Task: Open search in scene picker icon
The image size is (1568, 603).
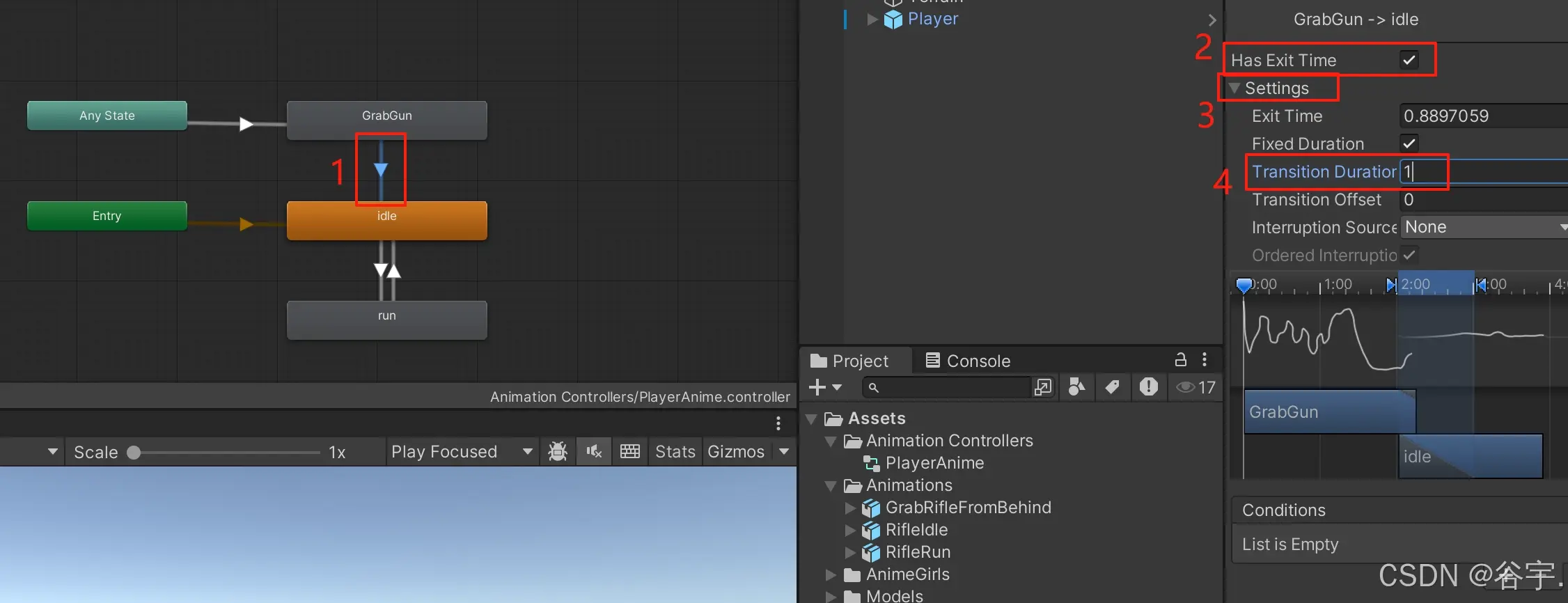Action: pos(1043,387)
